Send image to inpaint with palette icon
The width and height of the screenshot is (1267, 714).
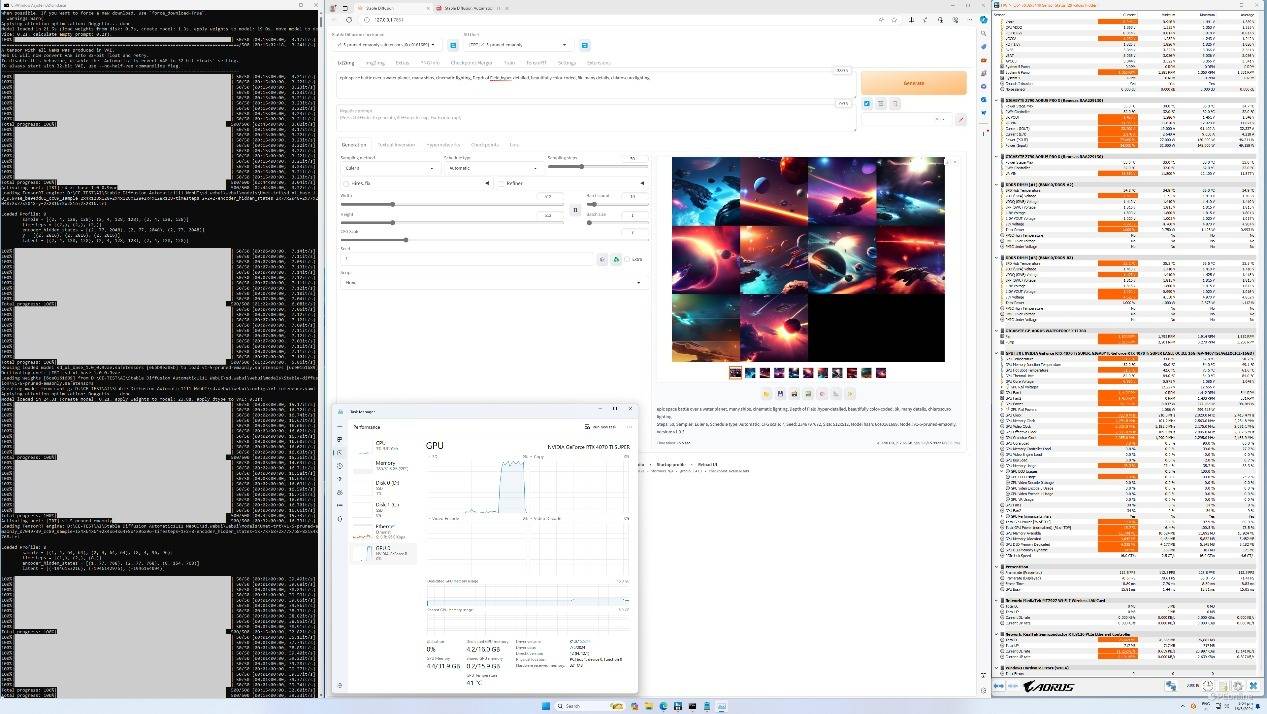click(x=822, y=394)
